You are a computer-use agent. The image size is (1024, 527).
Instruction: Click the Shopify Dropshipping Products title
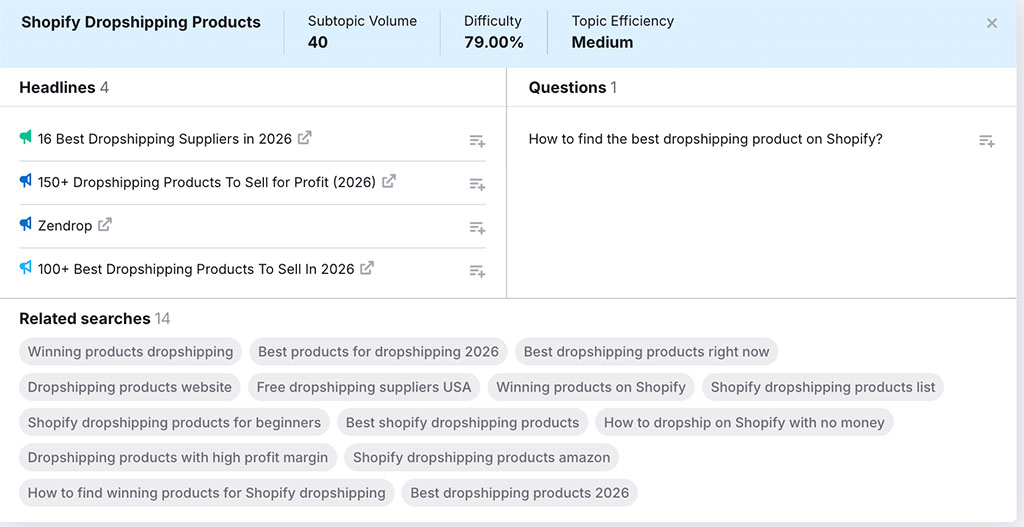(x=140, y=22)
